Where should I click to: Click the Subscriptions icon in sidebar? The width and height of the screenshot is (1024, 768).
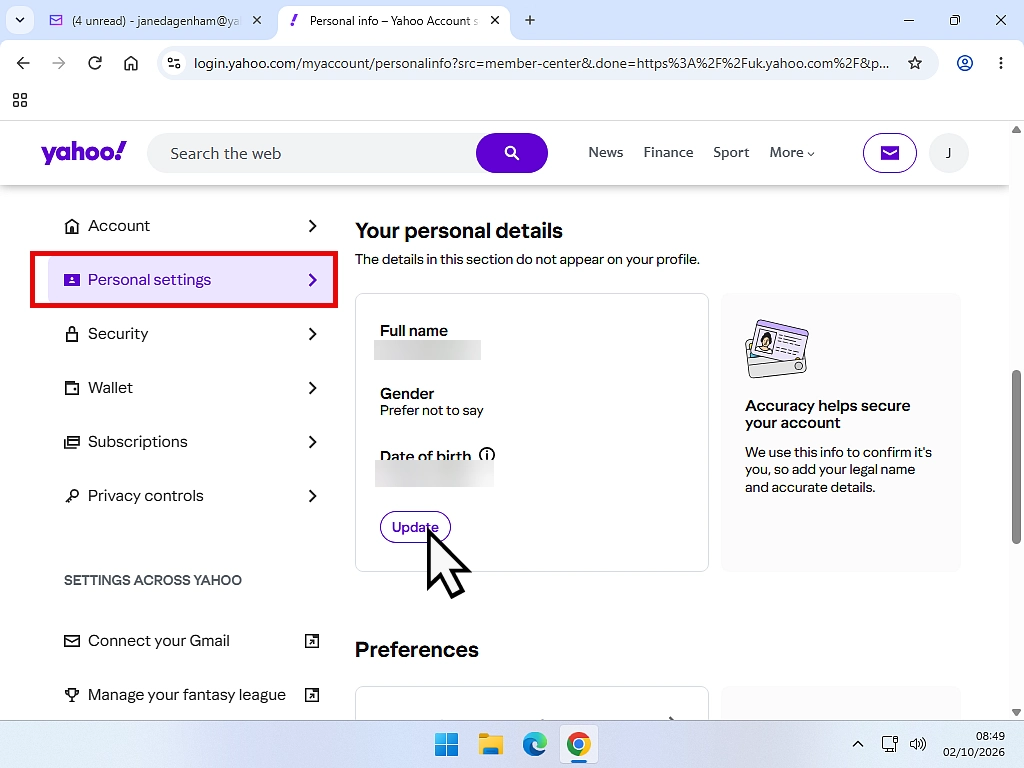pos(72,442)
